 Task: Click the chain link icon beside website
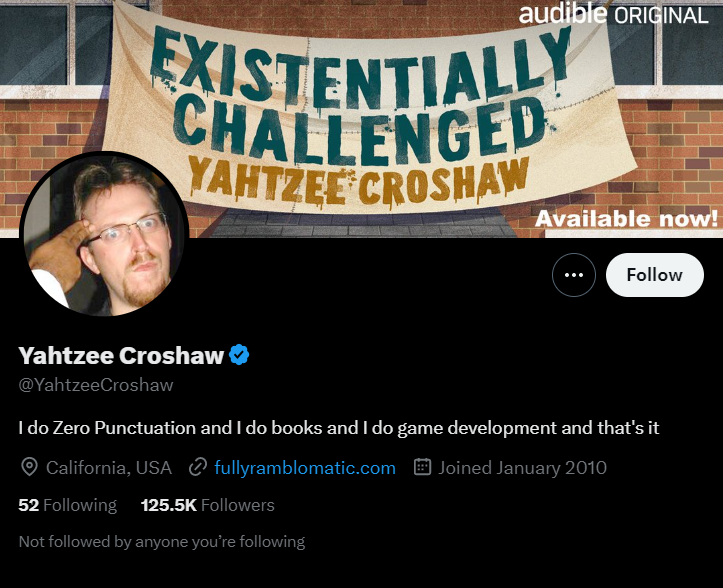(x=197, y=467)
